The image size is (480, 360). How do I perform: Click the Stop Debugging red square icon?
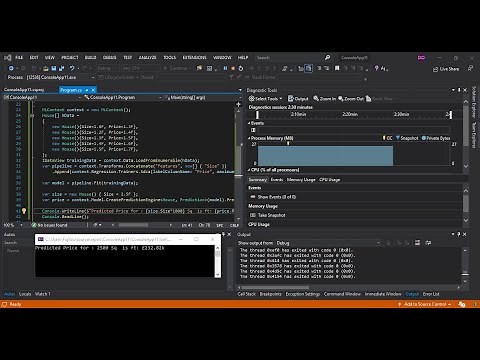[x=233, y=68]
